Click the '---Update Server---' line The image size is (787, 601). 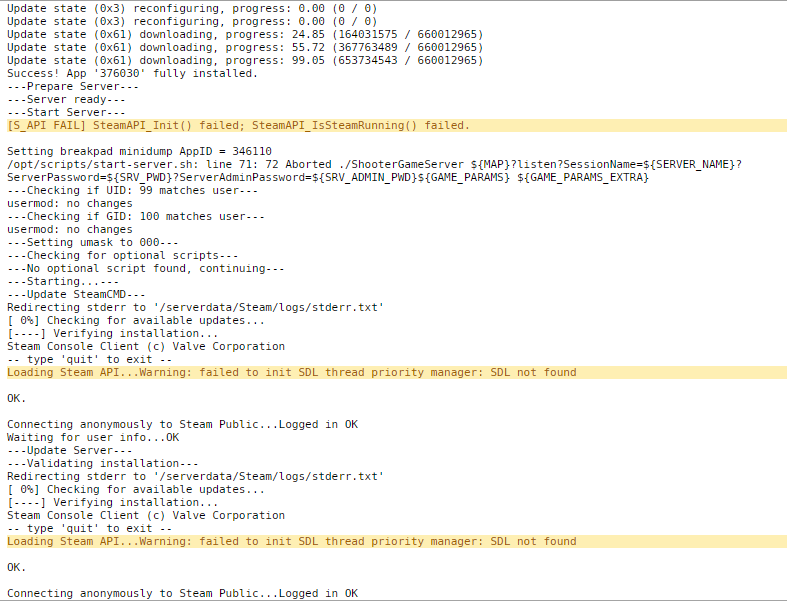point(70,450)
